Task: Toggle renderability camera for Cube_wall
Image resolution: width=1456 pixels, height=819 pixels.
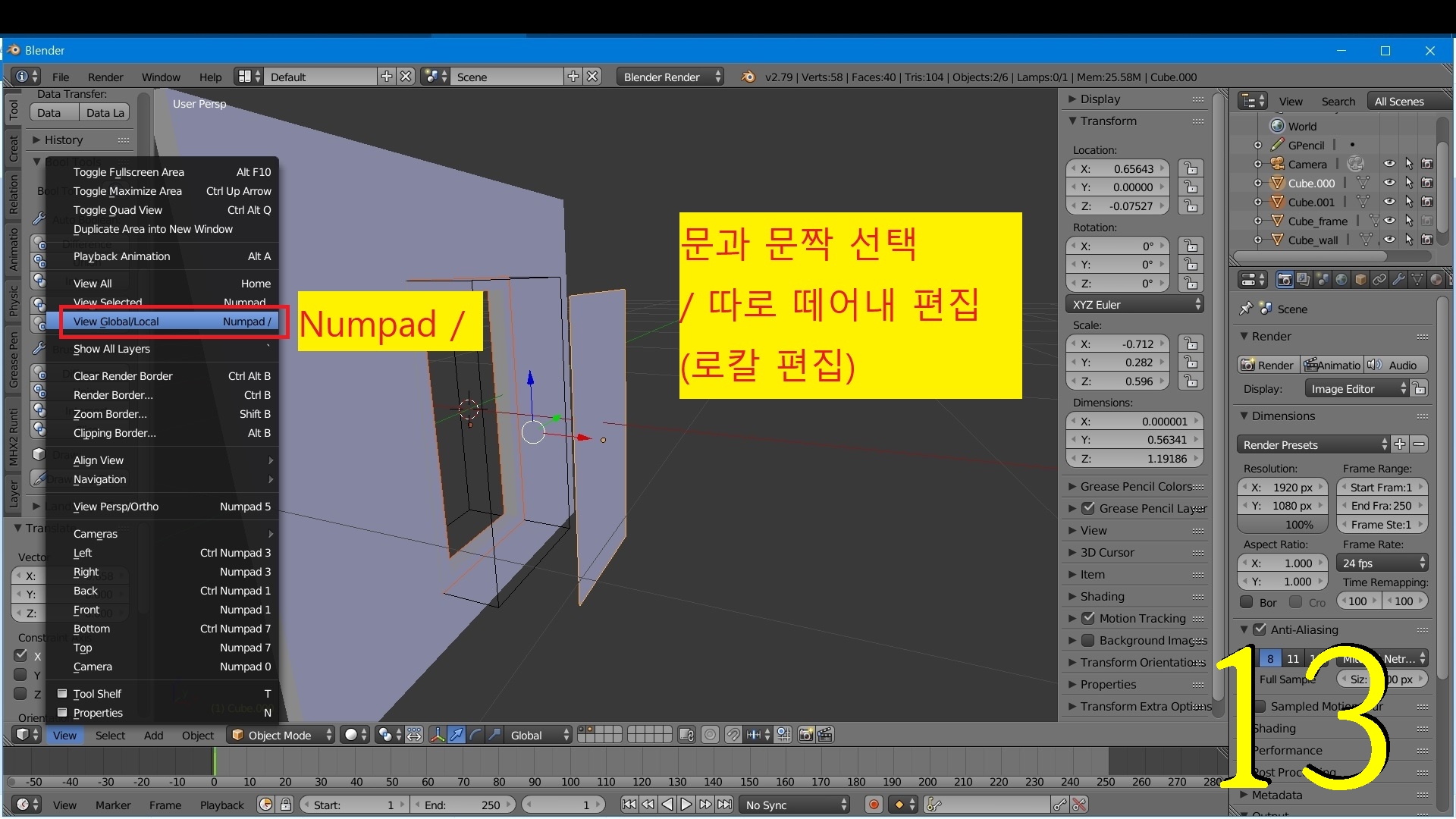Action: coord(1427,240)
